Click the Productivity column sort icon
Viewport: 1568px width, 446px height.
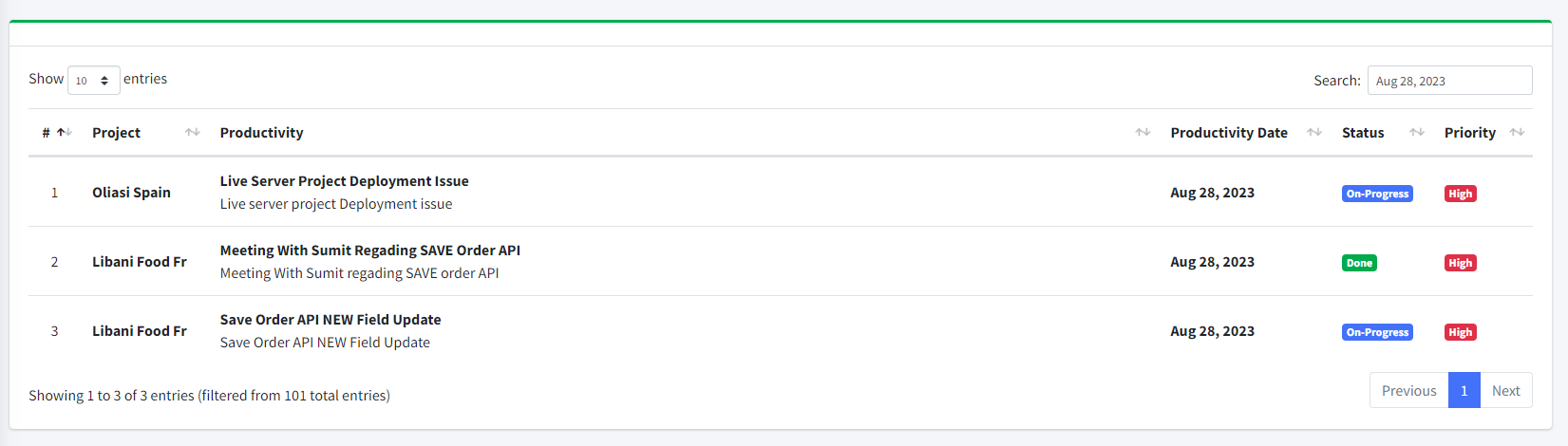(1143, 133)
